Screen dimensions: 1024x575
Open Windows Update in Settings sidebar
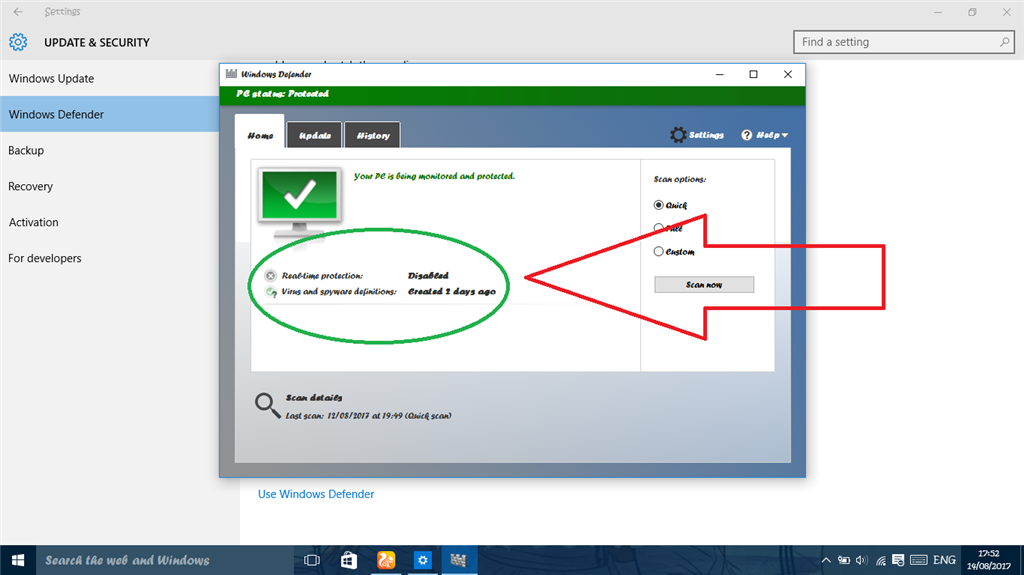click(110, 78)
